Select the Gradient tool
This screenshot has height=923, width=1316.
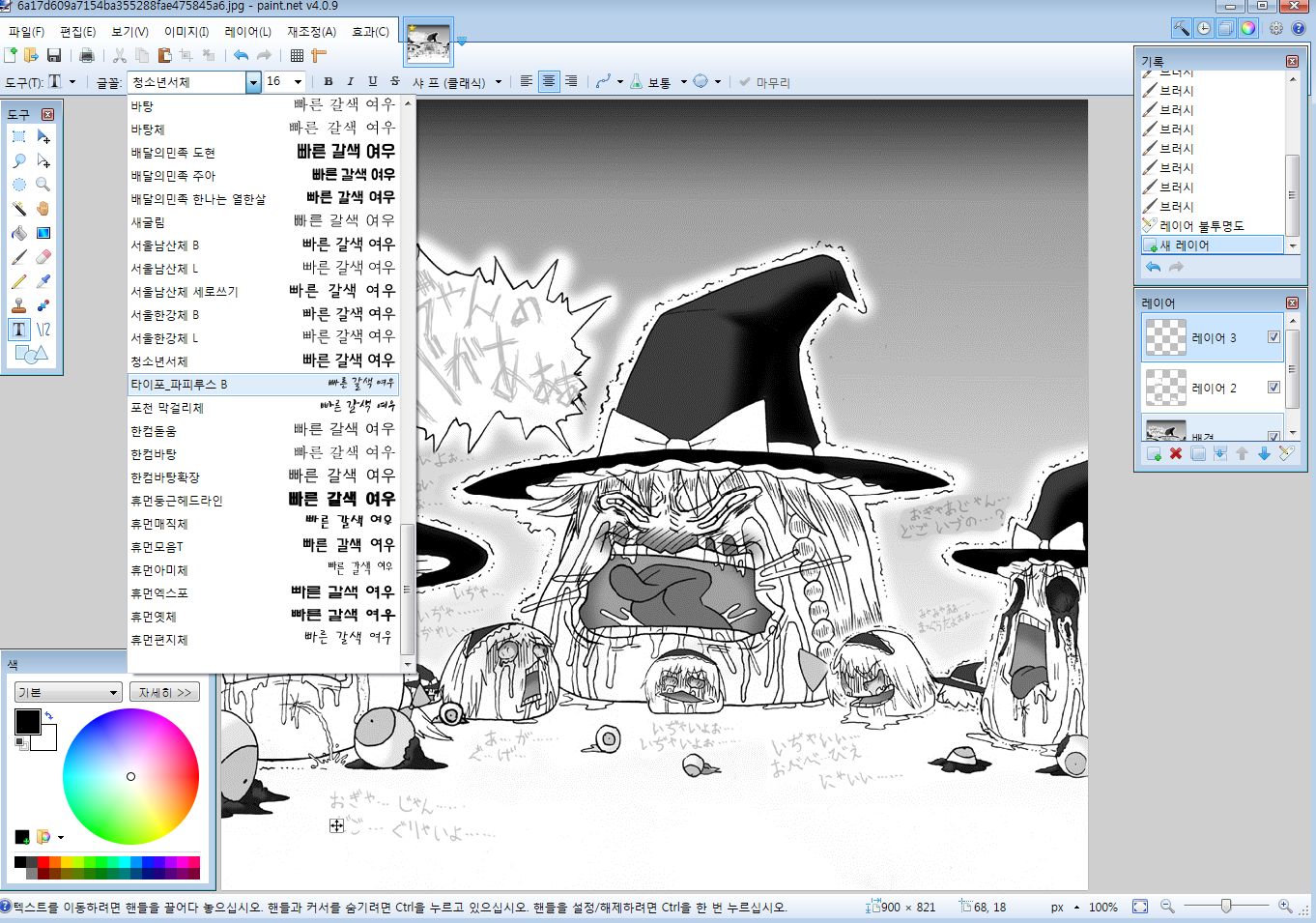pos(43,233)
